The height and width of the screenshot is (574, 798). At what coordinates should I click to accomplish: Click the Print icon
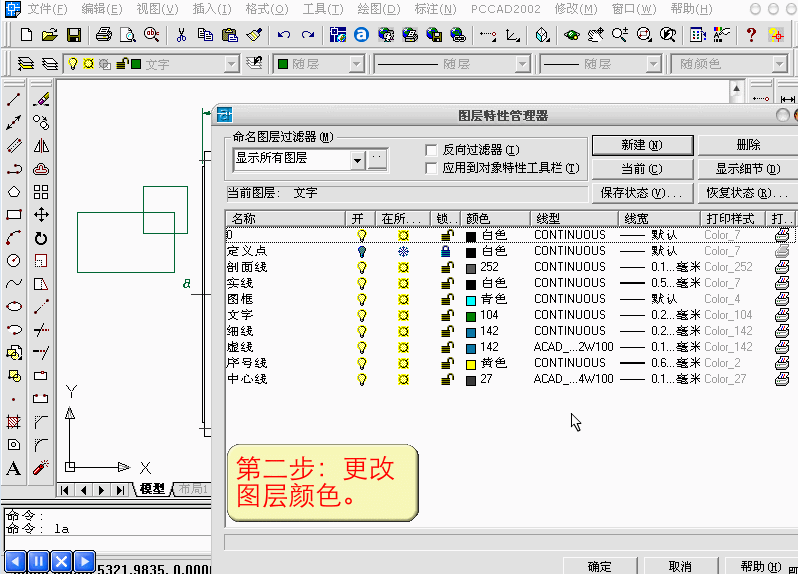(x=104, y=35)
